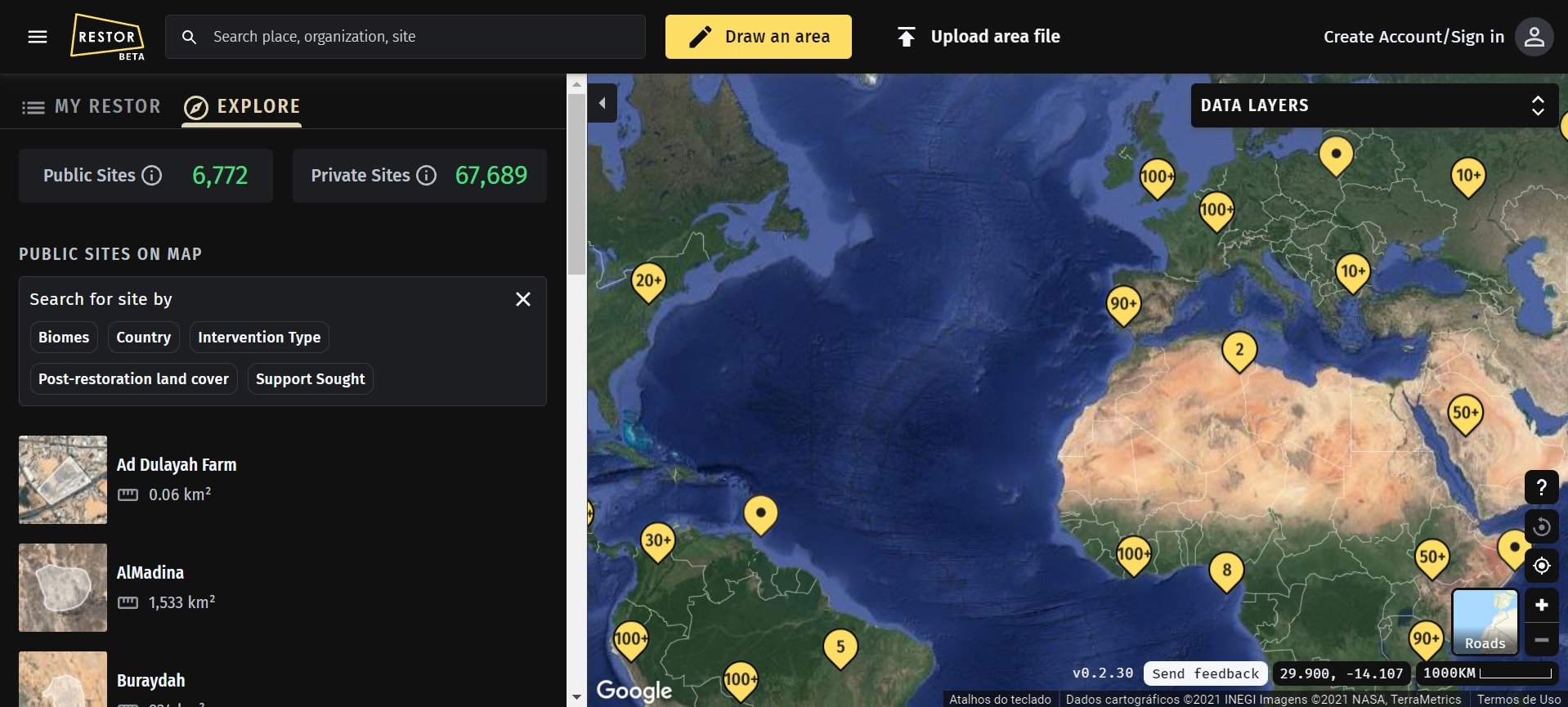Click the sidebar scrollbar thumb
1568x707 pixels.
(576, 184)
